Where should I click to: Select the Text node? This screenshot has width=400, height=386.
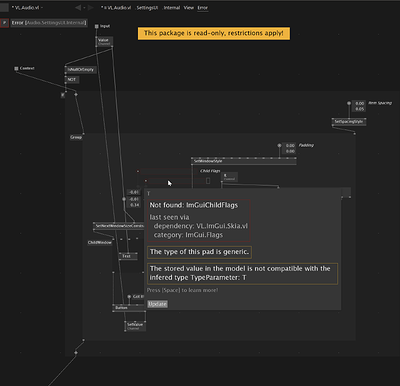pyautogui.click(x=128, y=256)
